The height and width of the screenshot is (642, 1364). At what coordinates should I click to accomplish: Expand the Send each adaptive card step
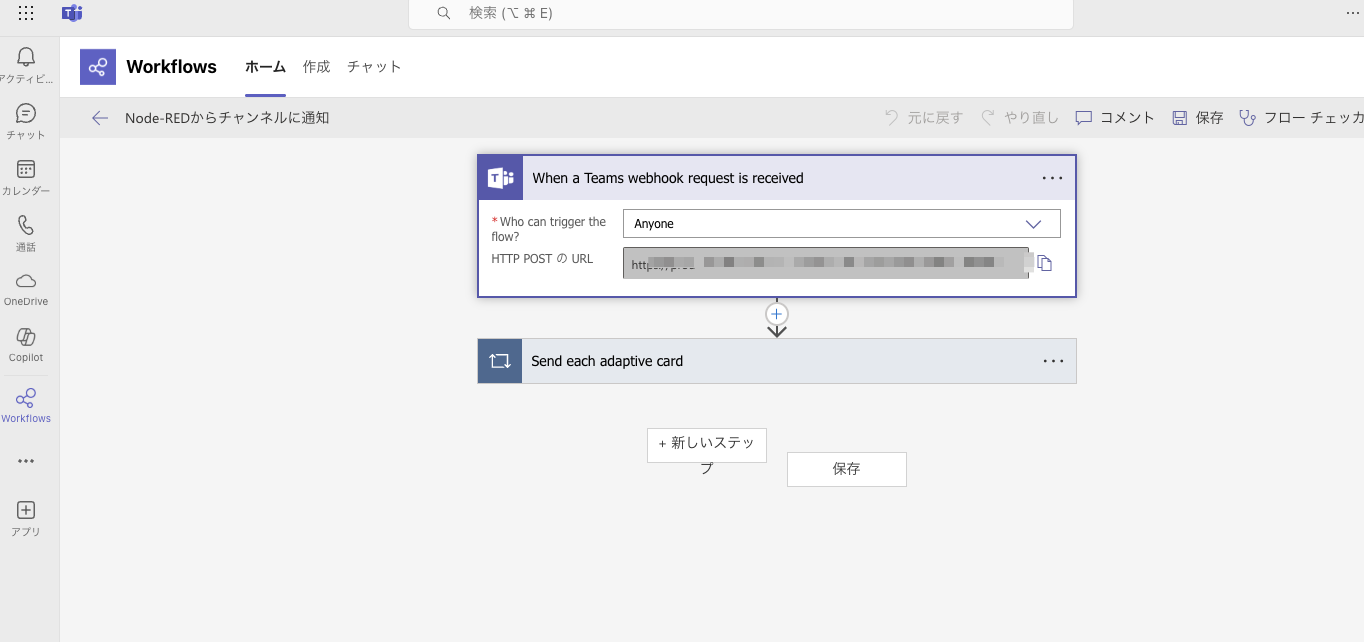pyautogui.click(x=777, y=361)
